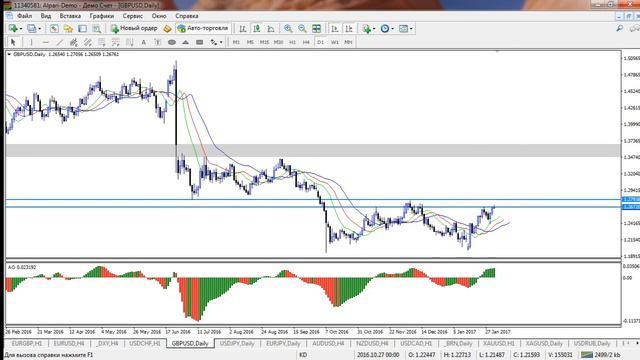Open the Strategy Tester magnifier icon
The height and width of the screenshot is (360, 640).
point(97,29)
